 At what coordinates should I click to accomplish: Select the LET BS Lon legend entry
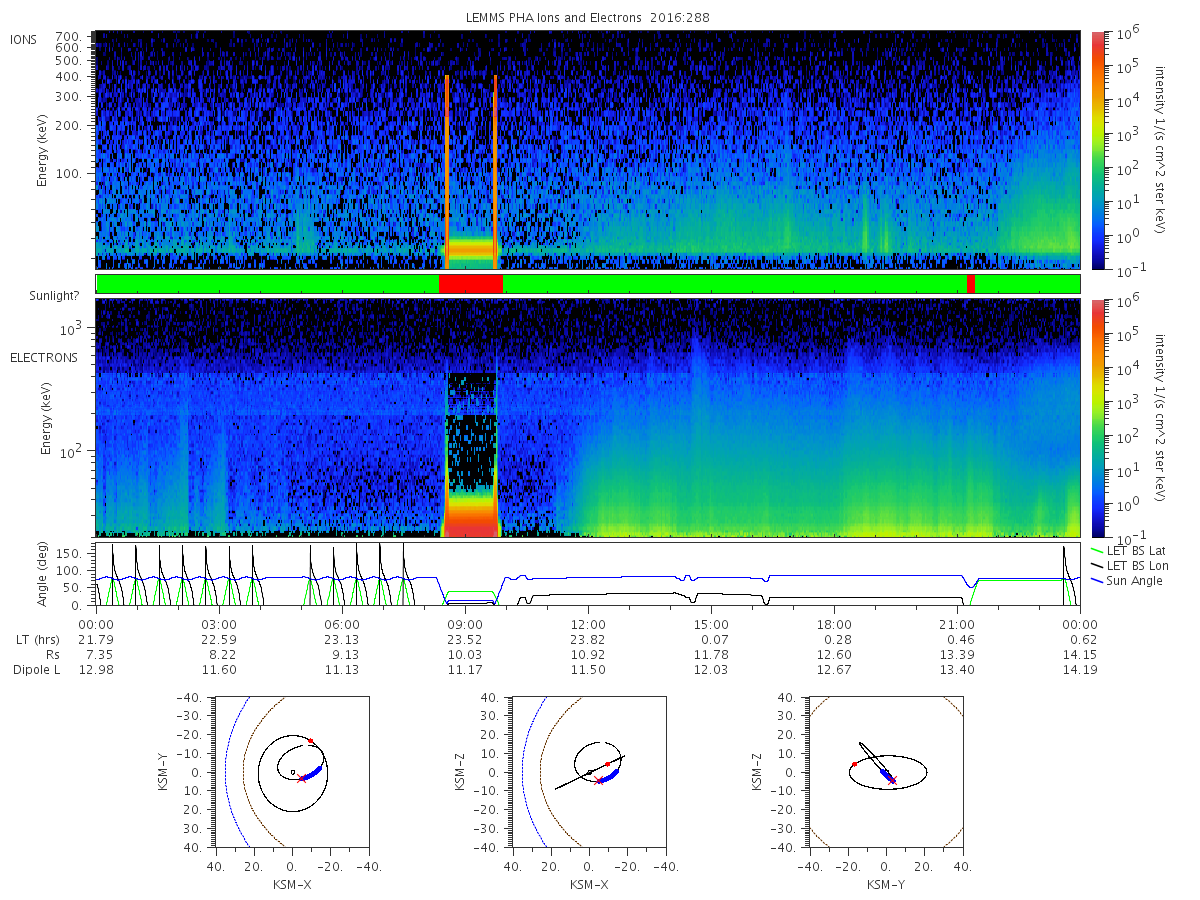[x=1128, y=566]
